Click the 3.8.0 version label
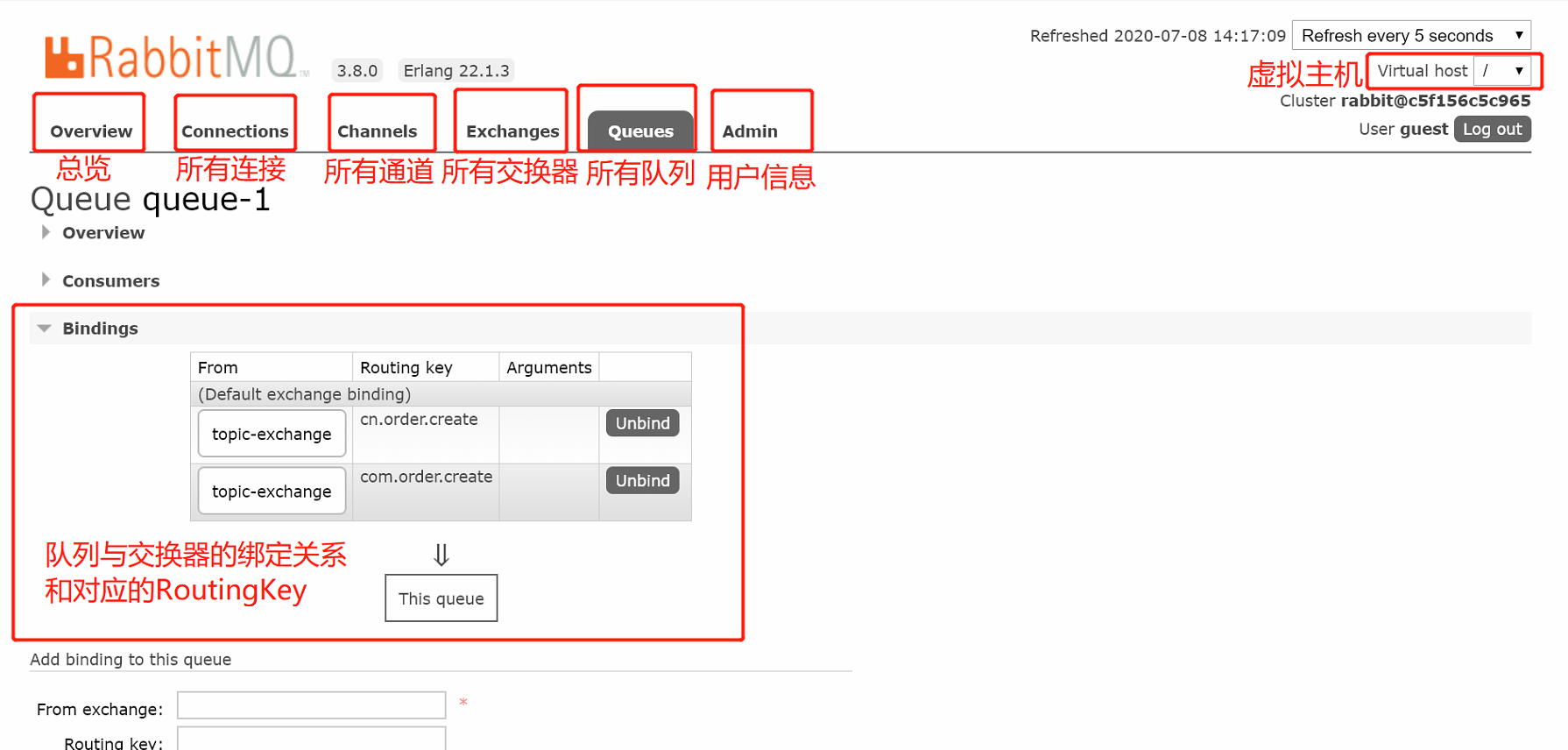The width and height of the screenshot is (1568, 750). [357, 71]
